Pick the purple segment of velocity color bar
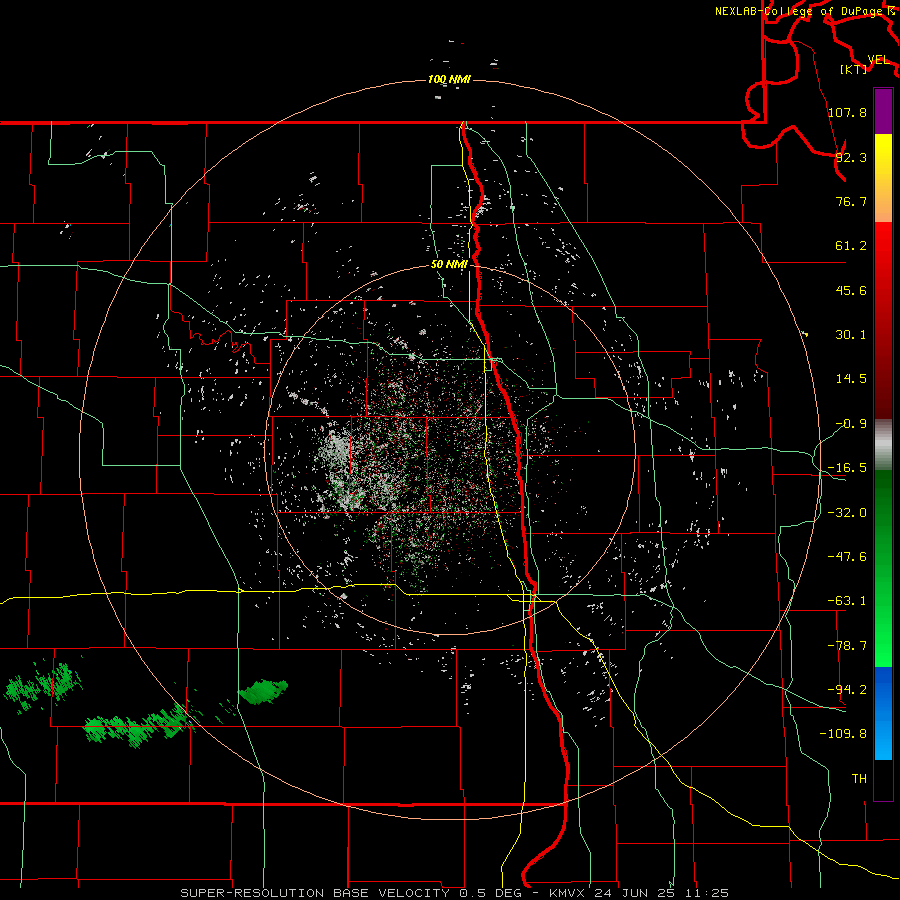The width and height of the screenshot is (900, 900). [883, 111]
